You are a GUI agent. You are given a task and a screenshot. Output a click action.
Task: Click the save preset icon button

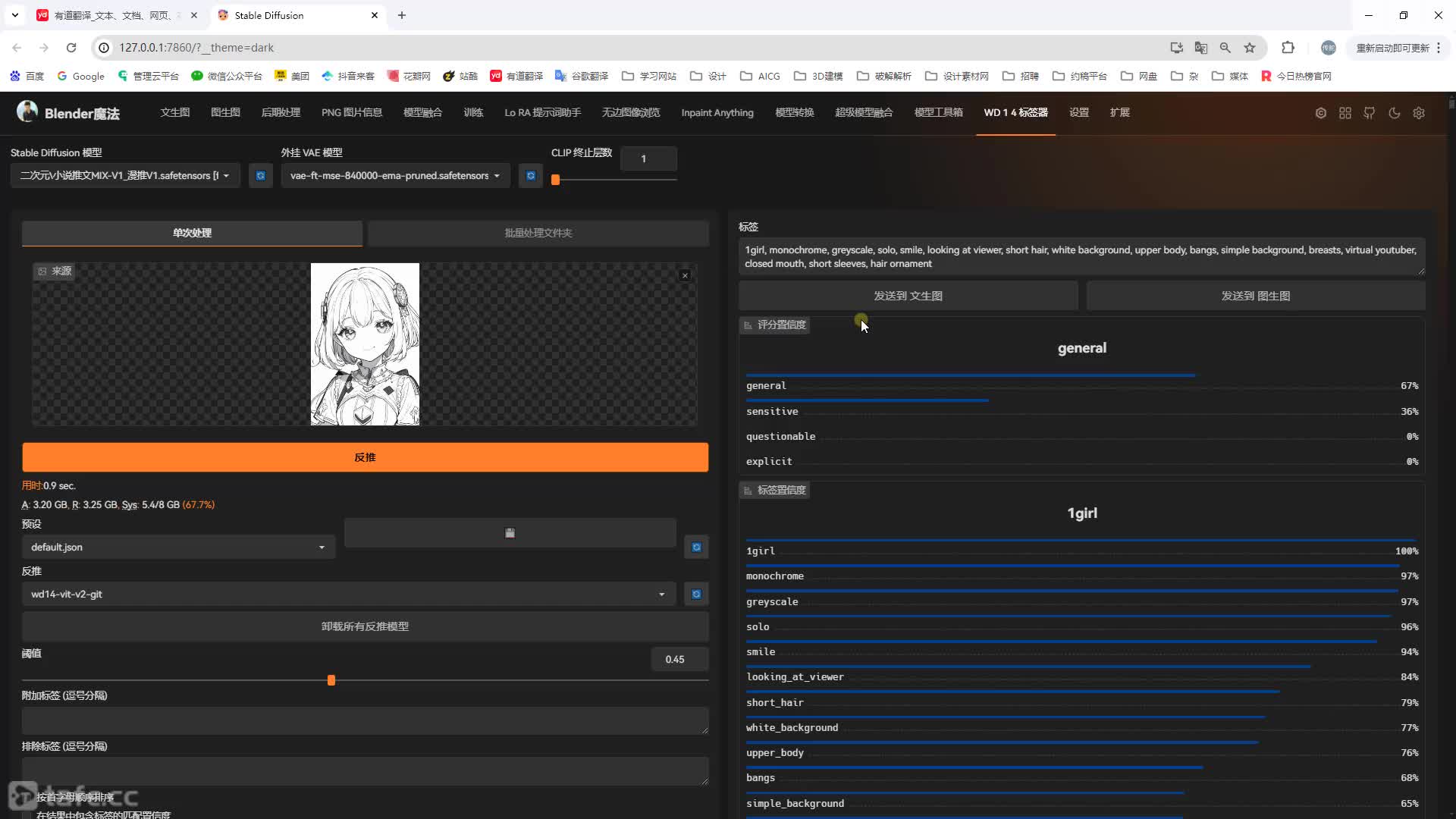(x=510, y=533)
